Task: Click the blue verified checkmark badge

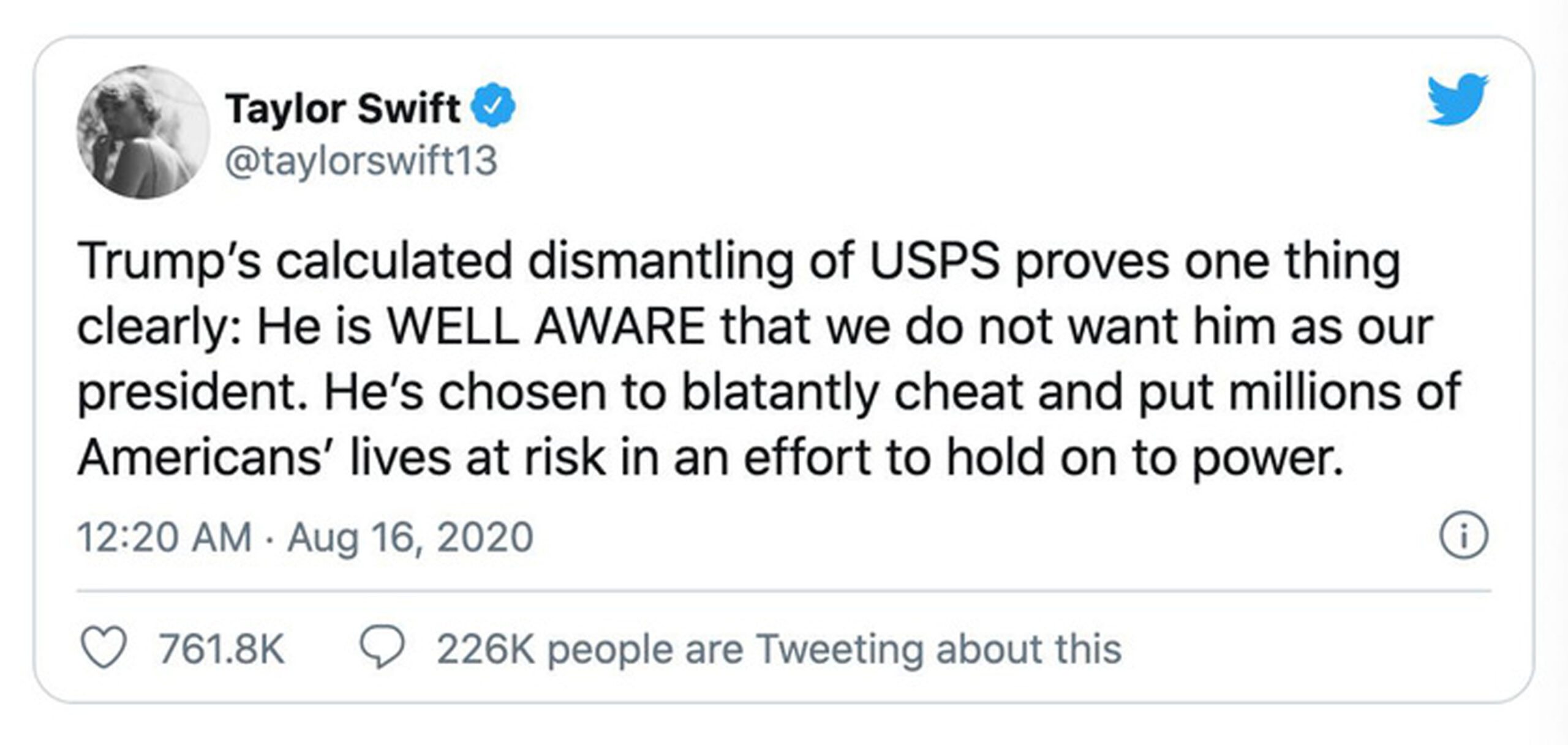Action: (x=493, y=105)
